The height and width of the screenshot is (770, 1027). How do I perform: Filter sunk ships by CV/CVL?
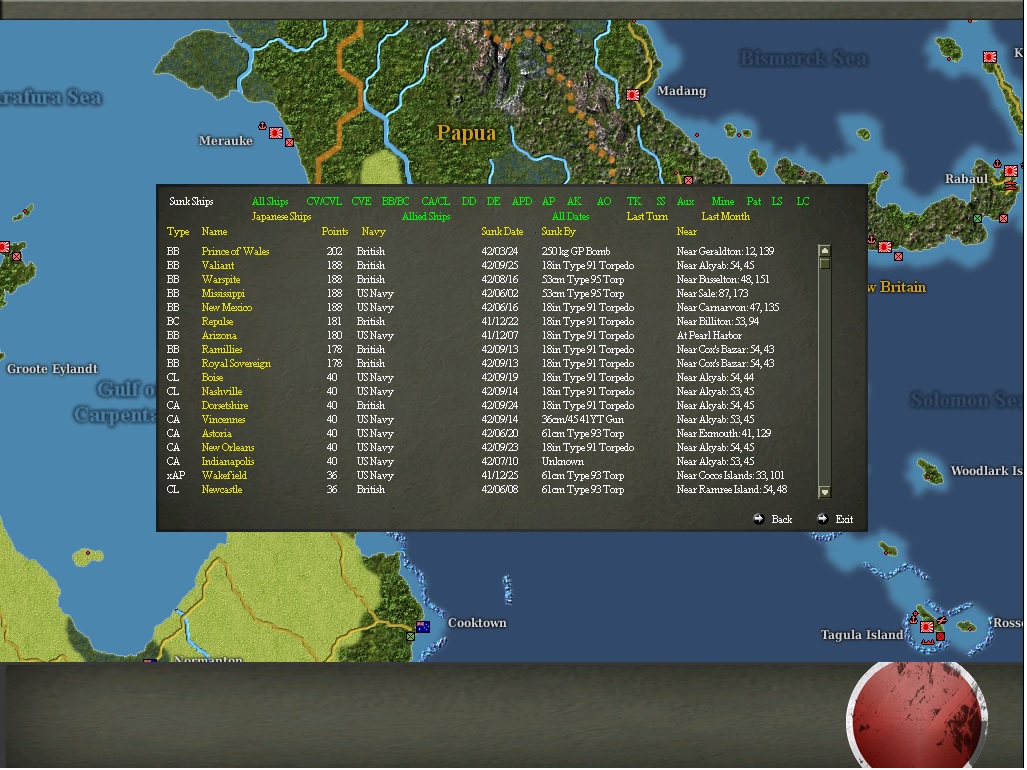pos(324,201)
